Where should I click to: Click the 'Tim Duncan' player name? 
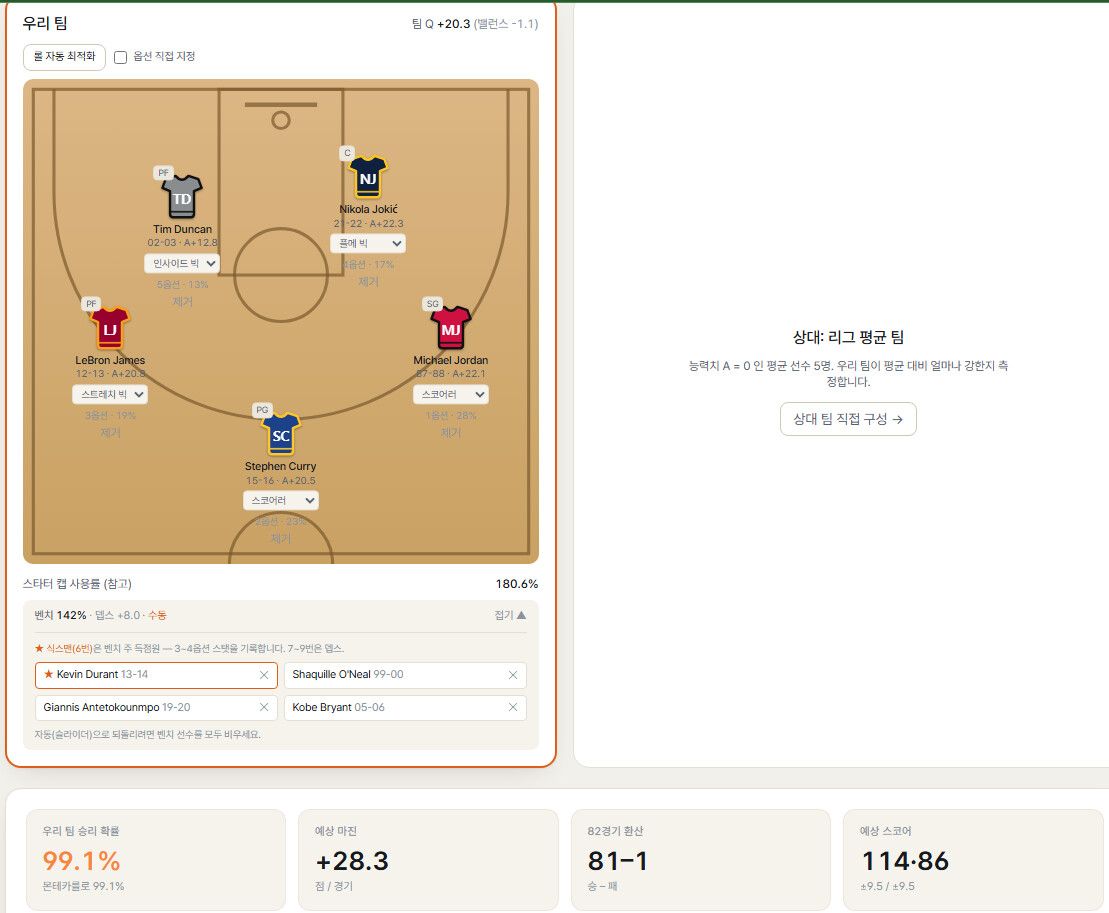(x=182, y=229)
